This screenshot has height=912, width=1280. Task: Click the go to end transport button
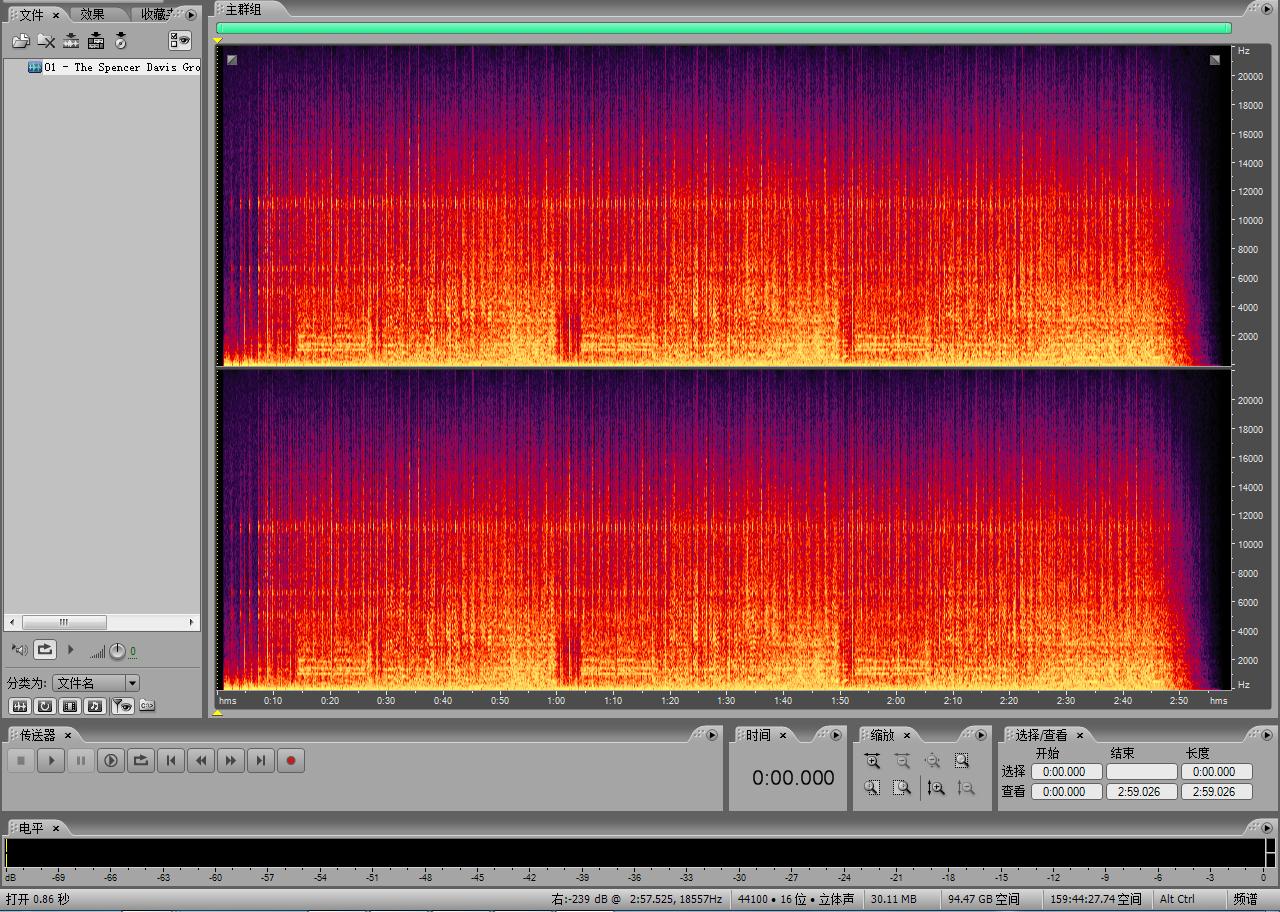[261, 761]
